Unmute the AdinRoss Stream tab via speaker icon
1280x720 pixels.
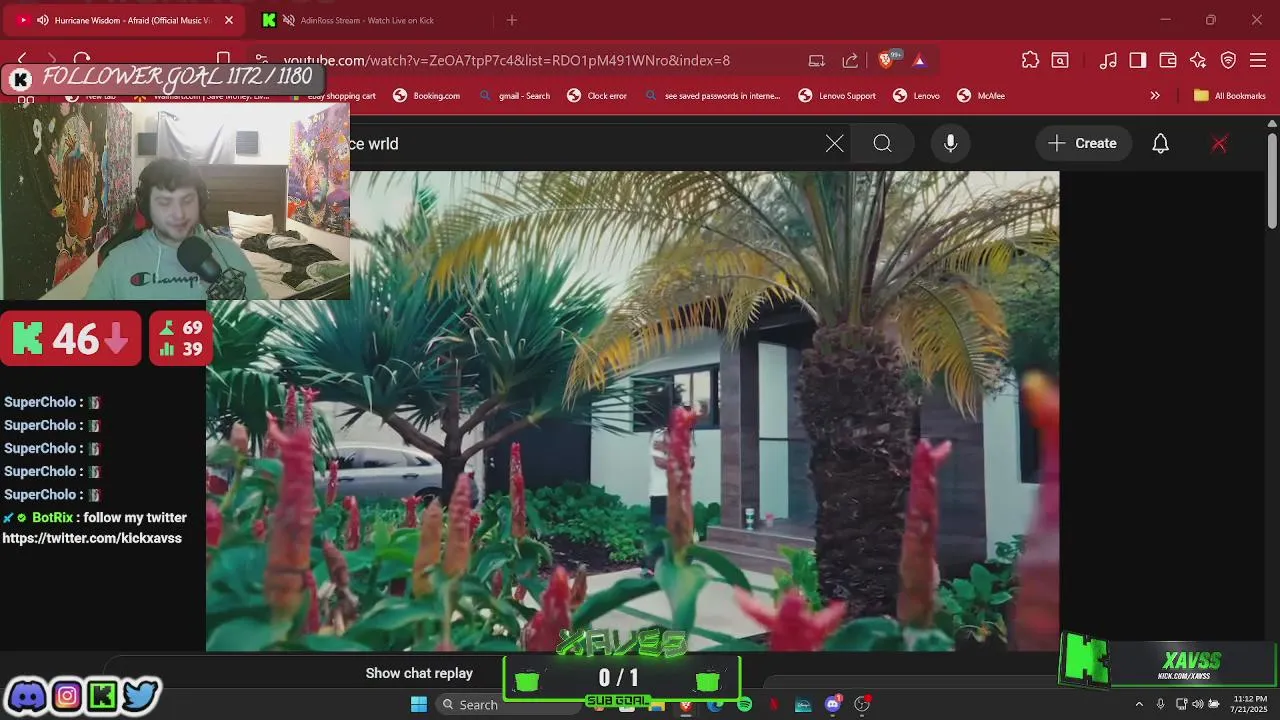pyautogui.click(x=289, y=20)
